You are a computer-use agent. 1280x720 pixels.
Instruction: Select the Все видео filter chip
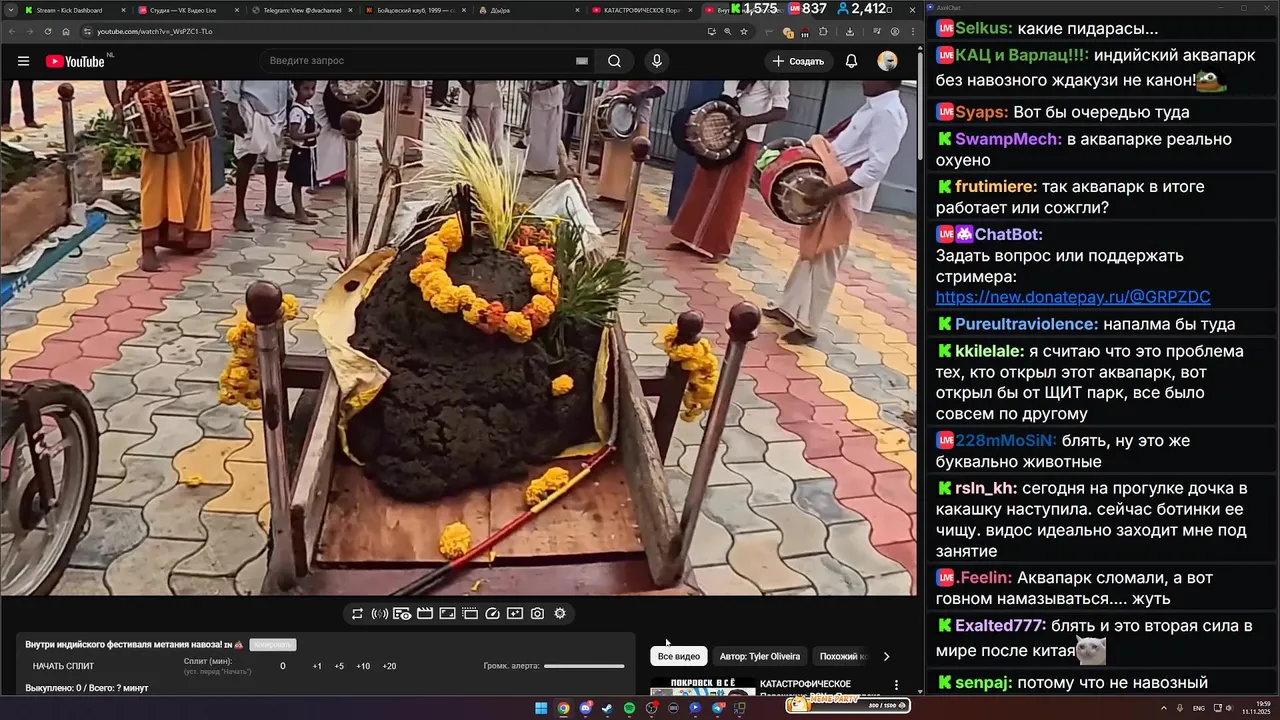tap(679, 656)
